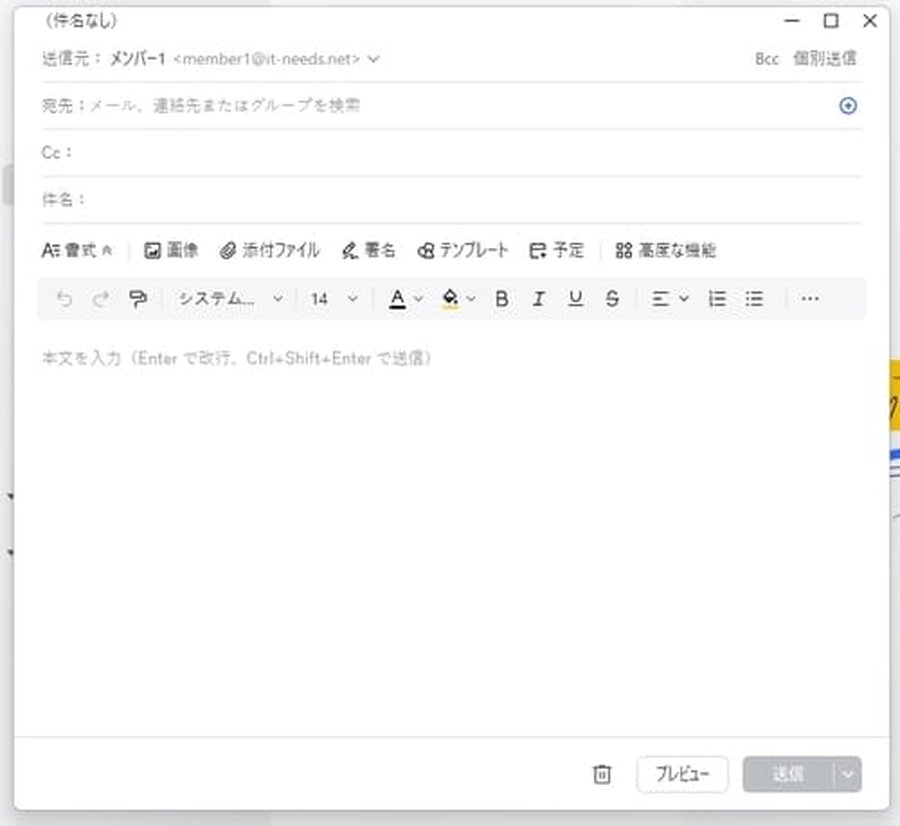This screenshot has width=900, height=826.
Task: Click the format painter icon
Action: click(138, 299)
